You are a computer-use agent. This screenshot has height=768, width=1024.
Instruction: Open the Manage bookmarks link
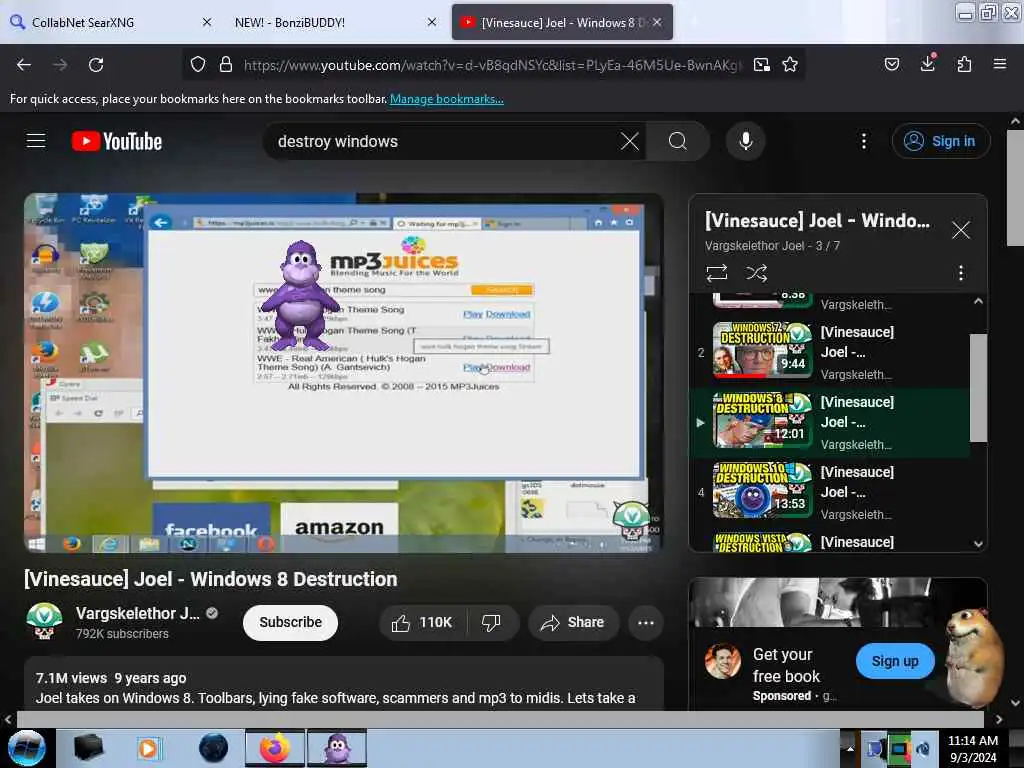pyautogui.click(x=447, y=99)
